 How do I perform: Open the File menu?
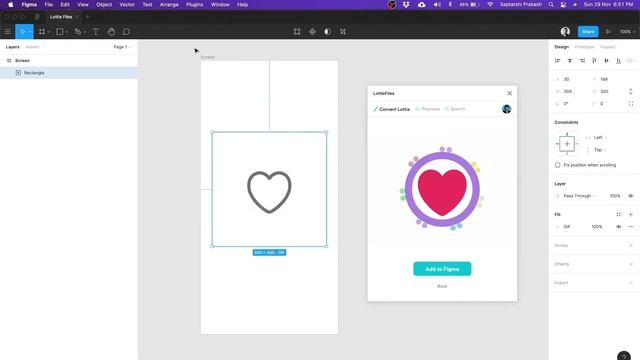coord(49,4)
